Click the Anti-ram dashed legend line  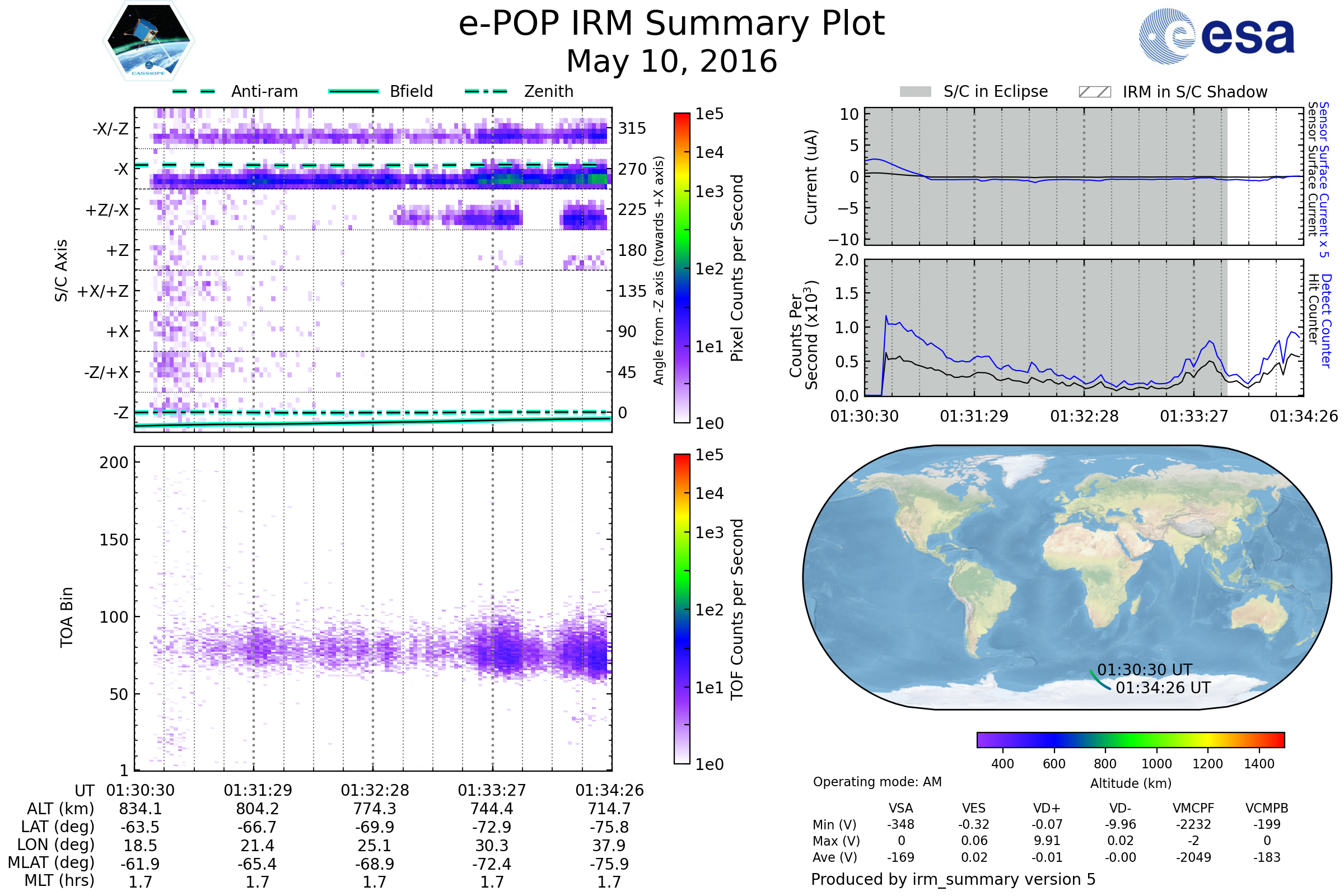tap(194, 91)
